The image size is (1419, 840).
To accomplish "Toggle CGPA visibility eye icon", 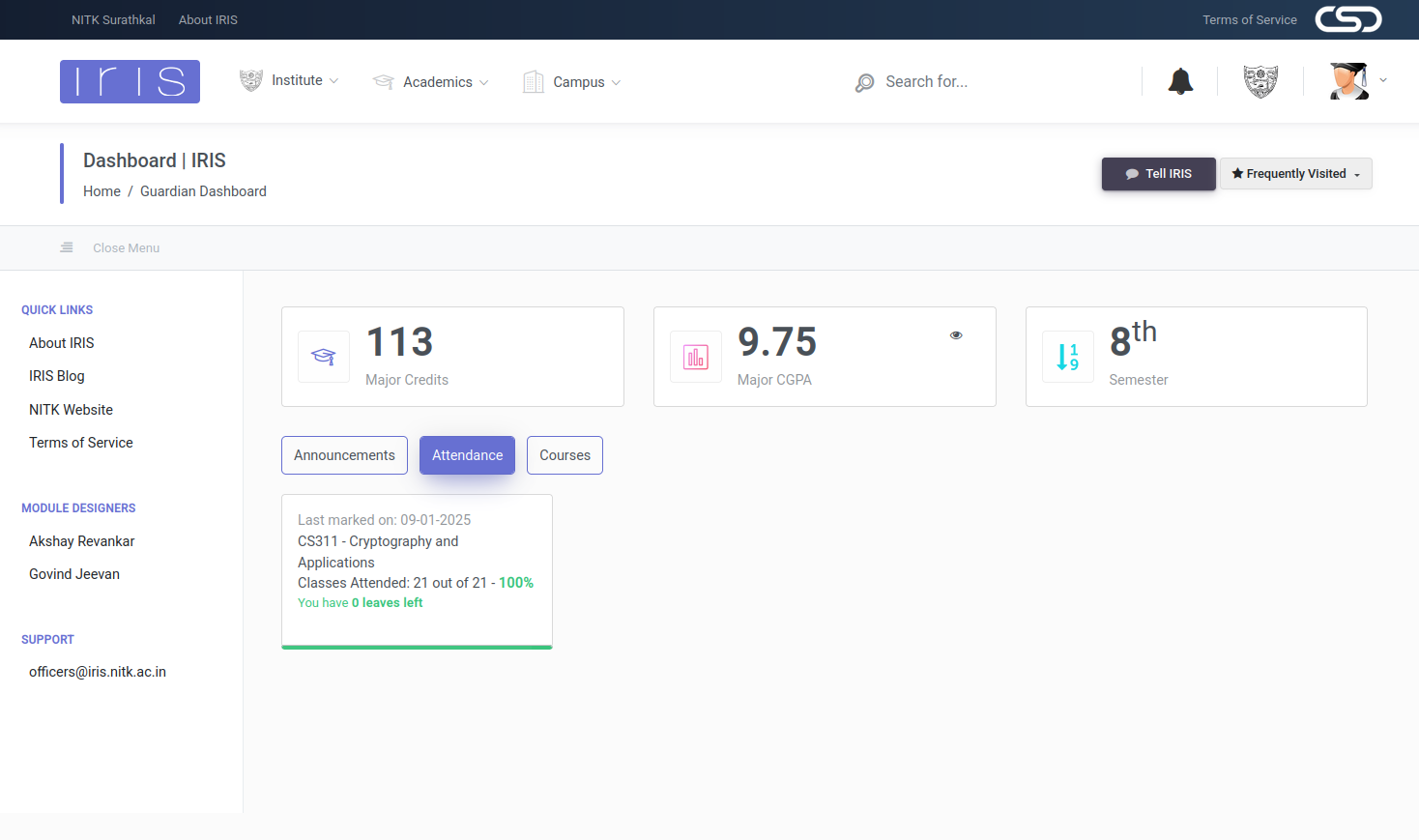I will 956,335.
